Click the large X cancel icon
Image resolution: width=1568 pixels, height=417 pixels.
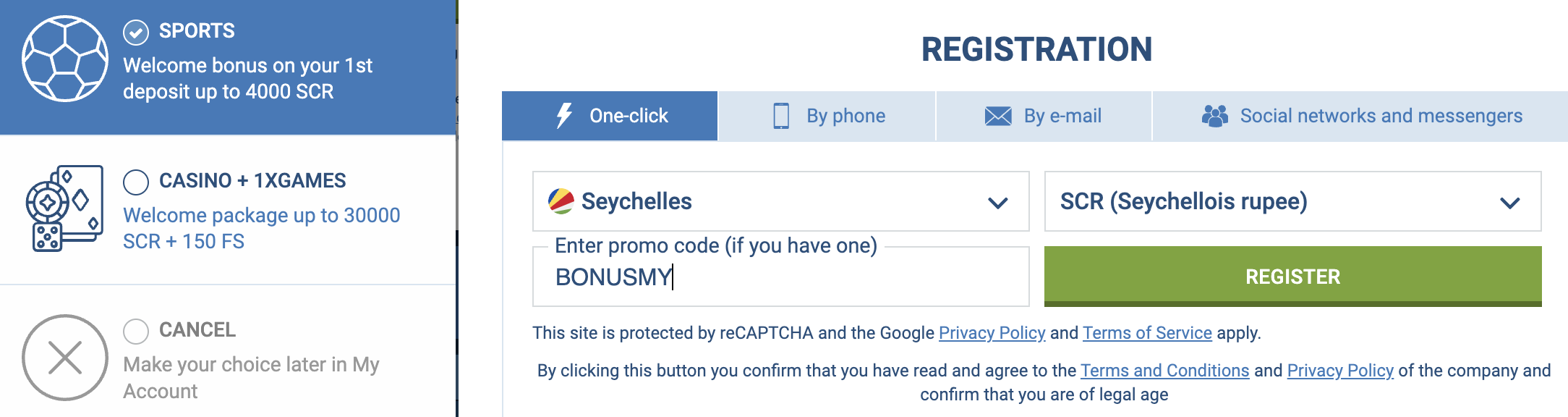(65, 358)
